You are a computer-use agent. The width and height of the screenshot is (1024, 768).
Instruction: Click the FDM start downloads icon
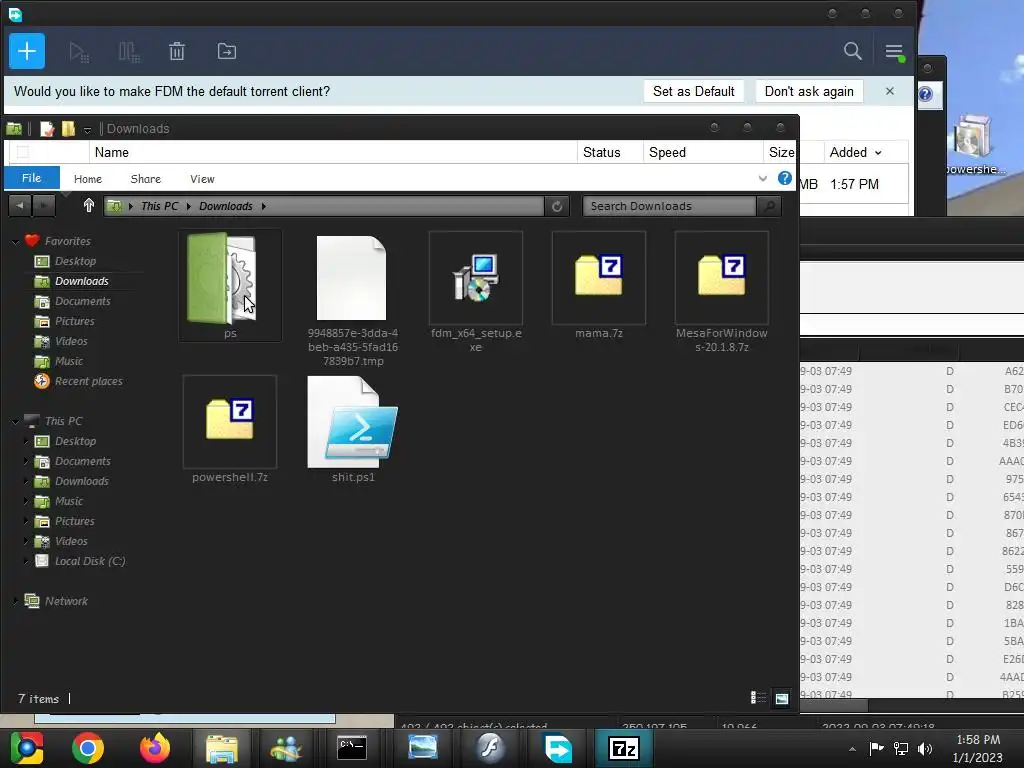[x=79, y=52]
